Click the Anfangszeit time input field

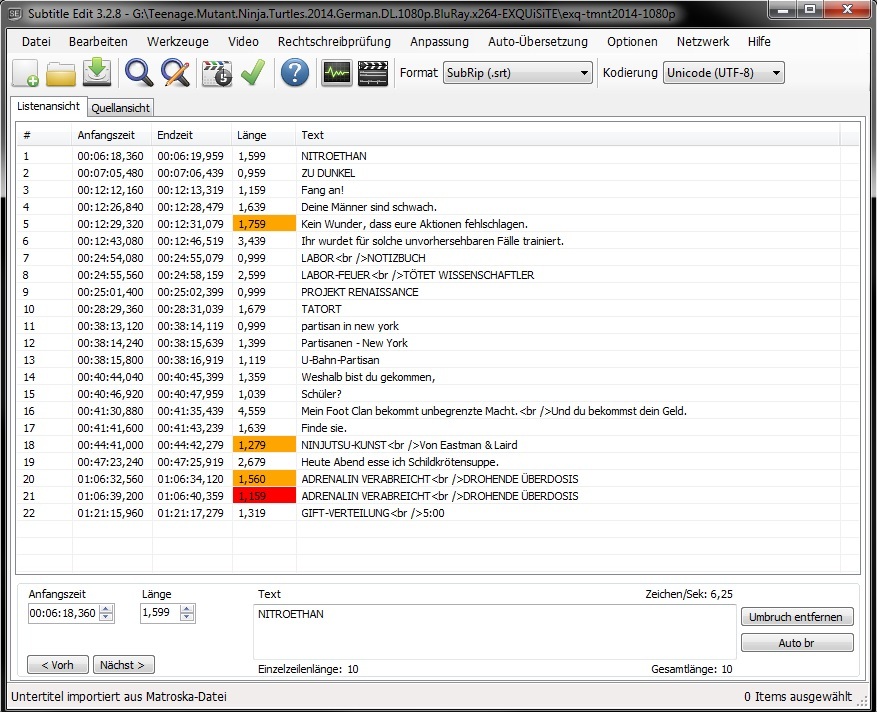(x=63, y=614)
